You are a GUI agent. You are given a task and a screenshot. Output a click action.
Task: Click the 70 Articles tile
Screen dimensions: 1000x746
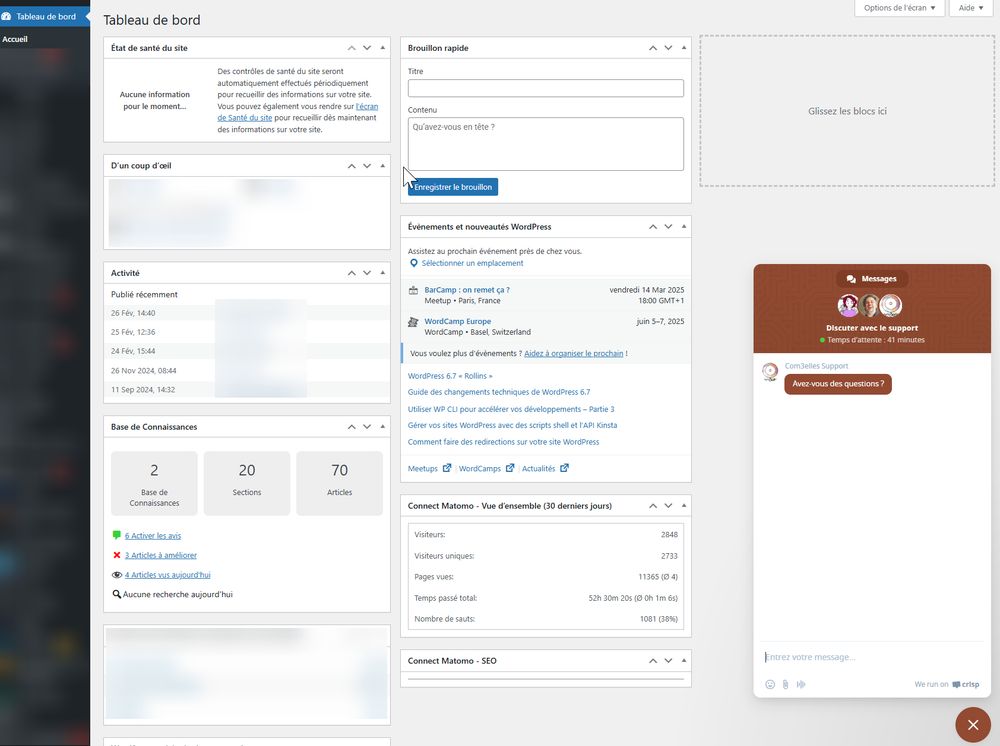[339, 483]
